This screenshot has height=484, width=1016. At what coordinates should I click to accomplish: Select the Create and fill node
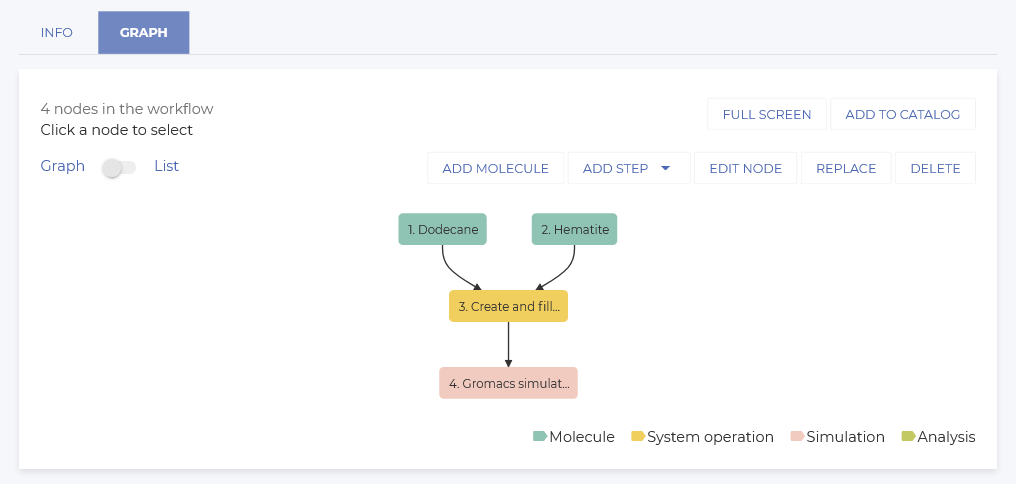coord(508,306)
